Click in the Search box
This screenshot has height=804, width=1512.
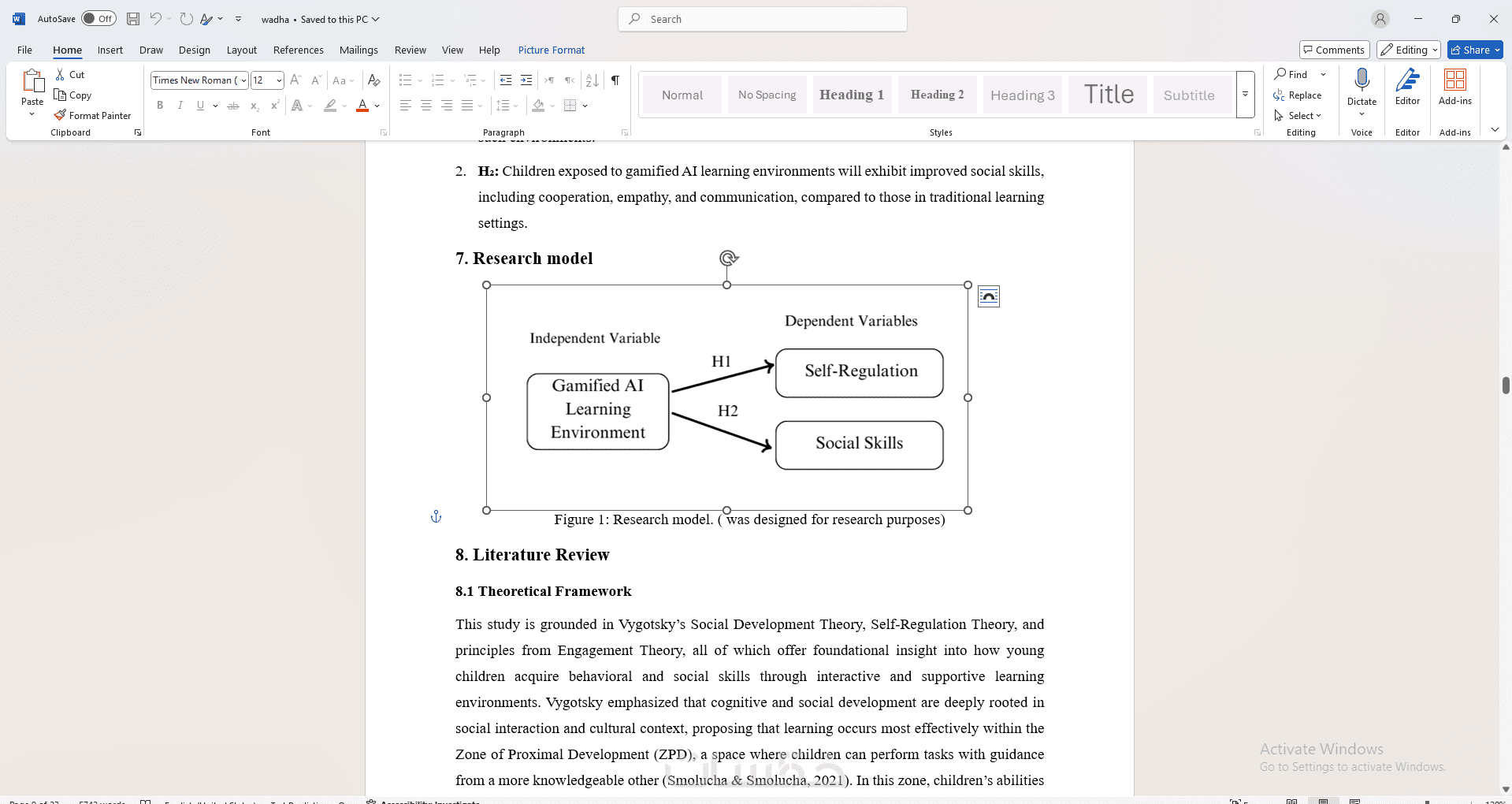(x=763, y=19)
